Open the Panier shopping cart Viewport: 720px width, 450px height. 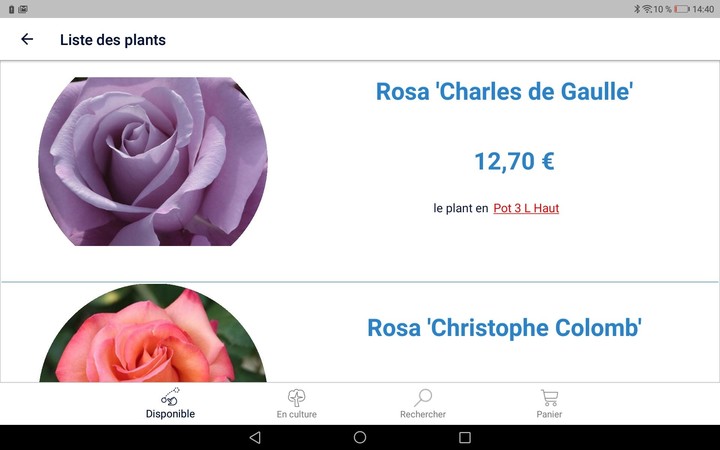tap(549, 403)
